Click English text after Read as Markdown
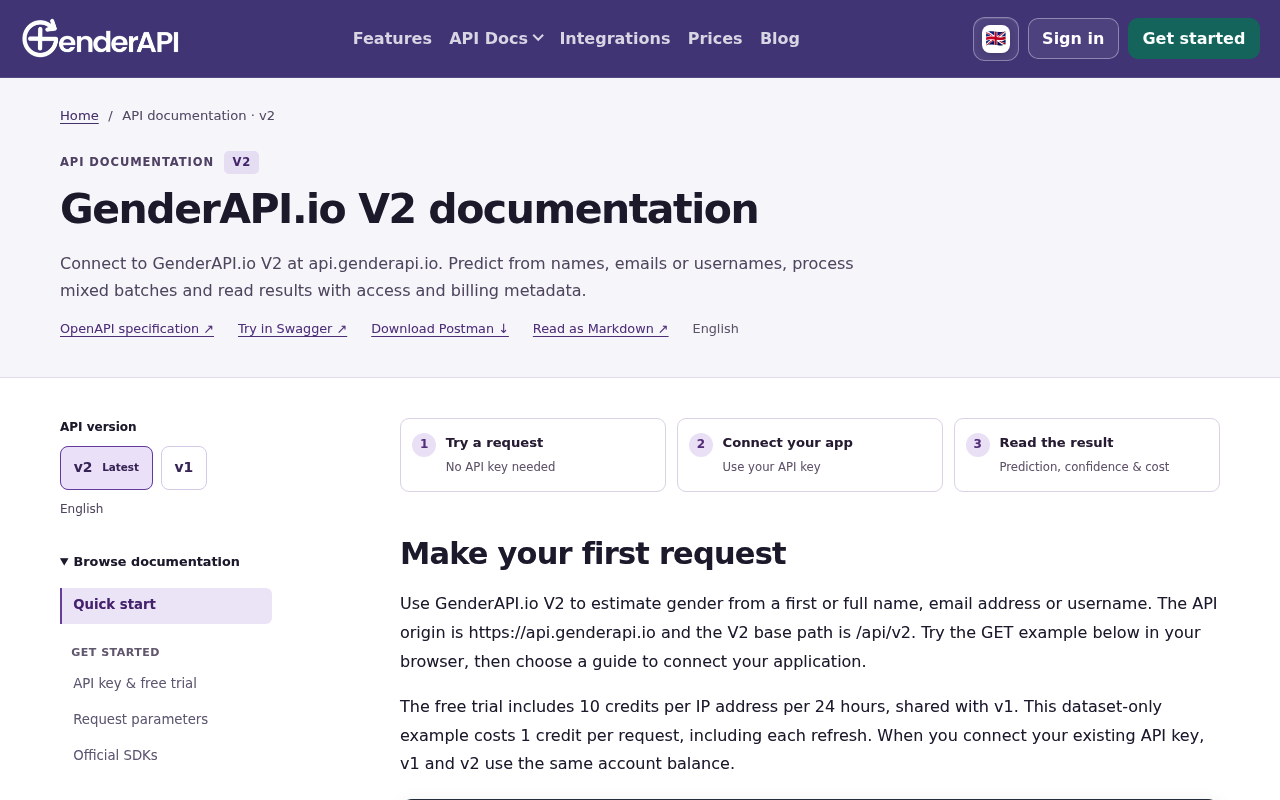Screen dimensions: 1280x800 point(716,329)
